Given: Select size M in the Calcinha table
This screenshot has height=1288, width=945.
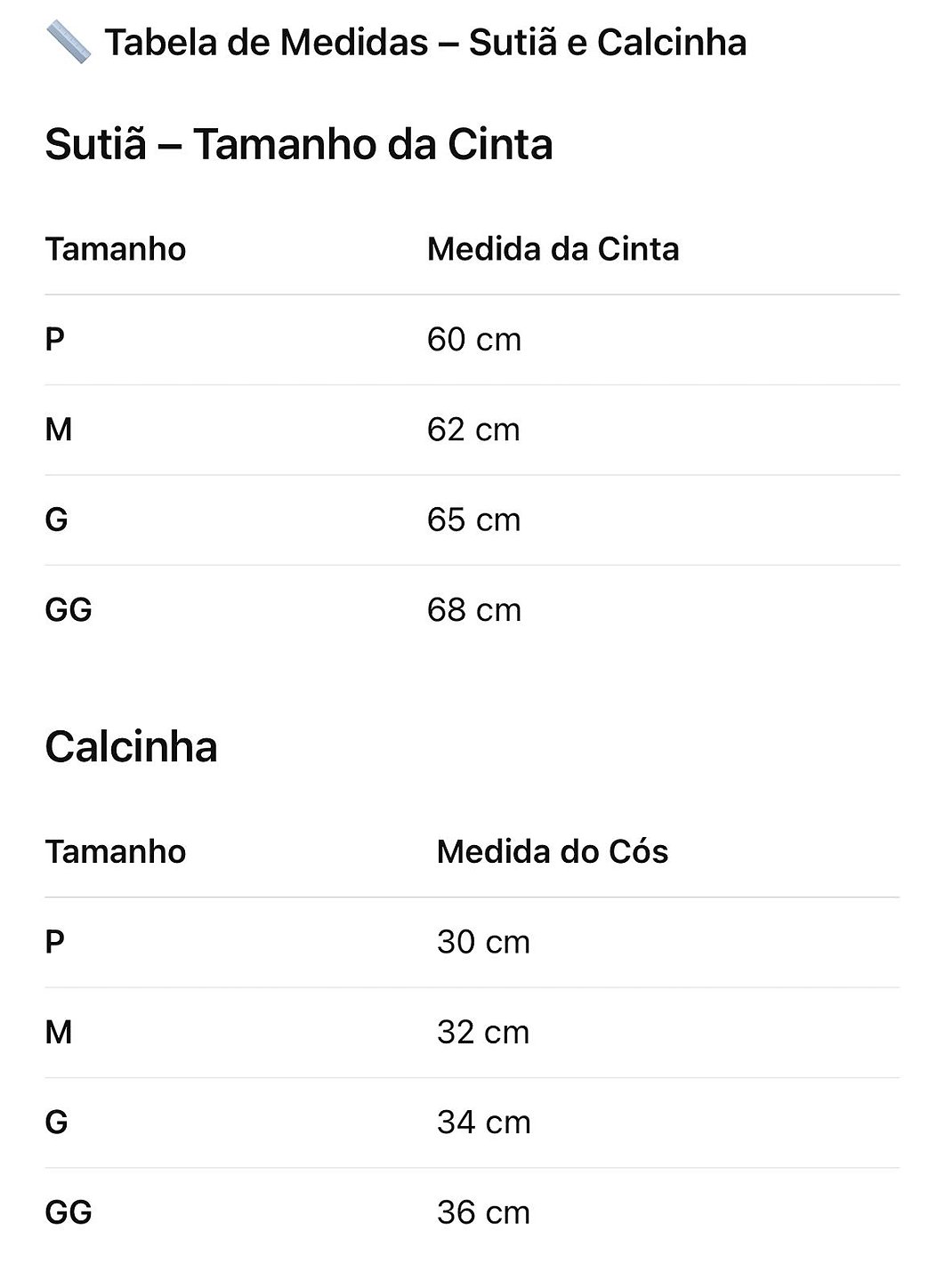Looking at the screenshot, I should [59, 1033].
